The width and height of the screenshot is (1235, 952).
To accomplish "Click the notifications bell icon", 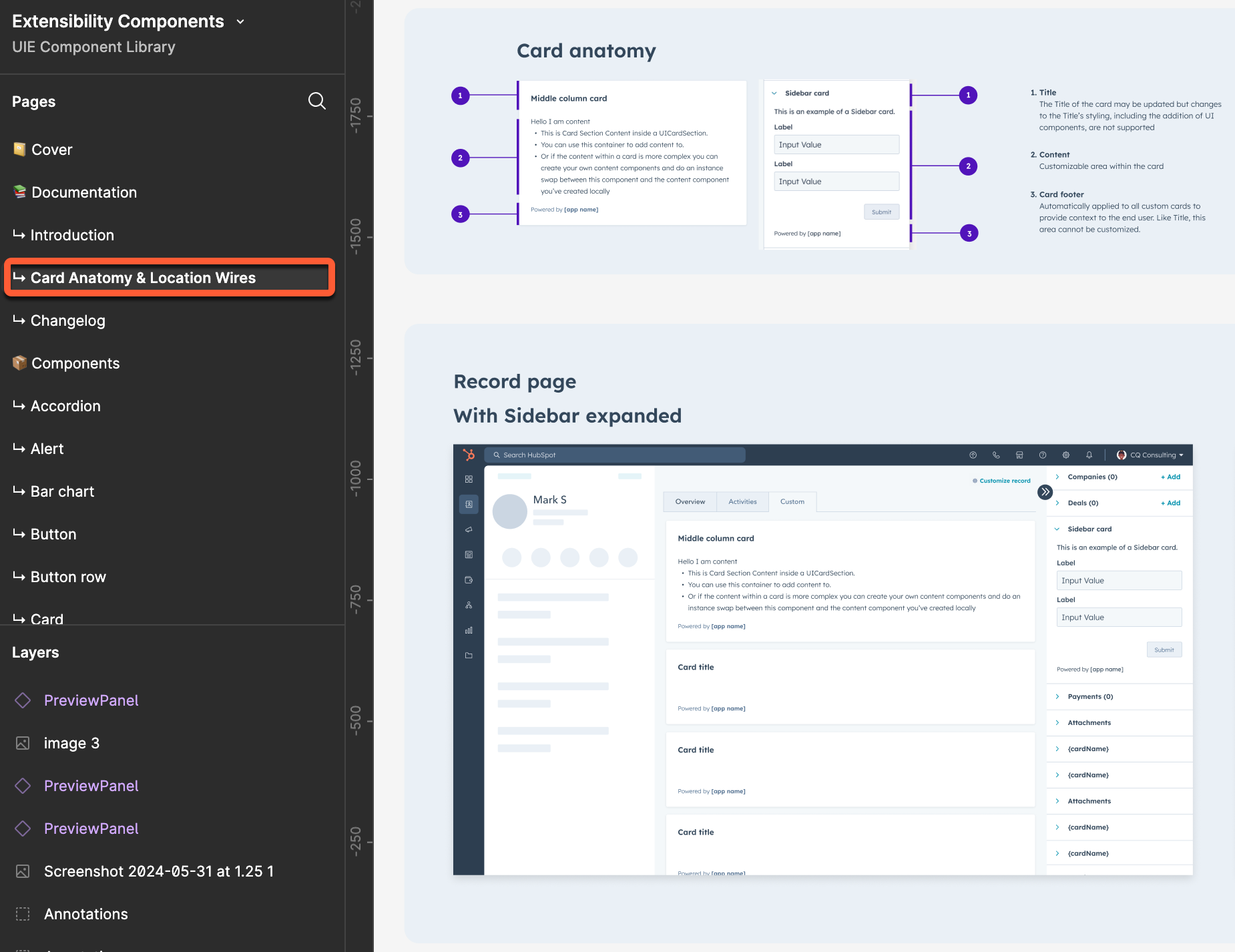I will [1089, 455].
